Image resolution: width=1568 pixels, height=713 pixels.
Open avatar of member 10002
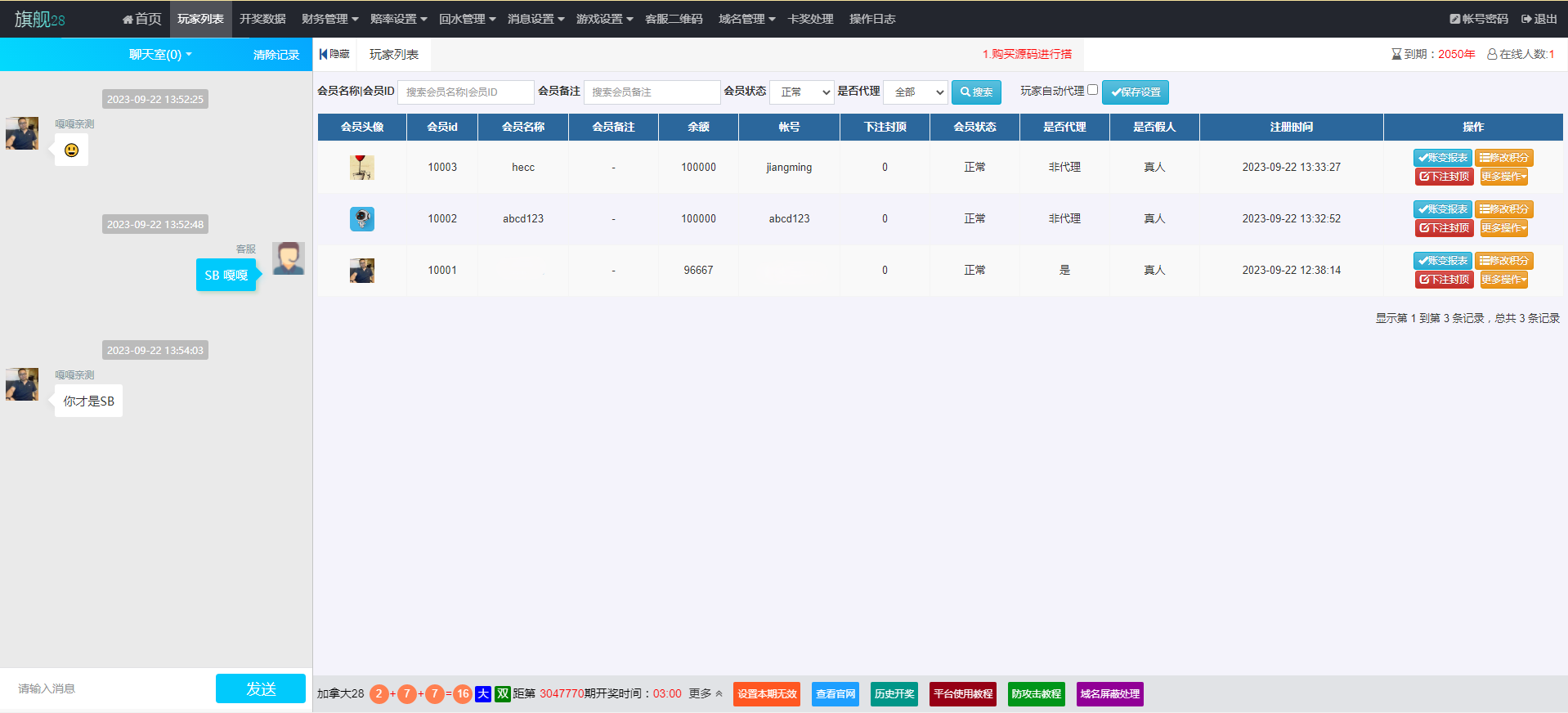click(x=362, y=219)
